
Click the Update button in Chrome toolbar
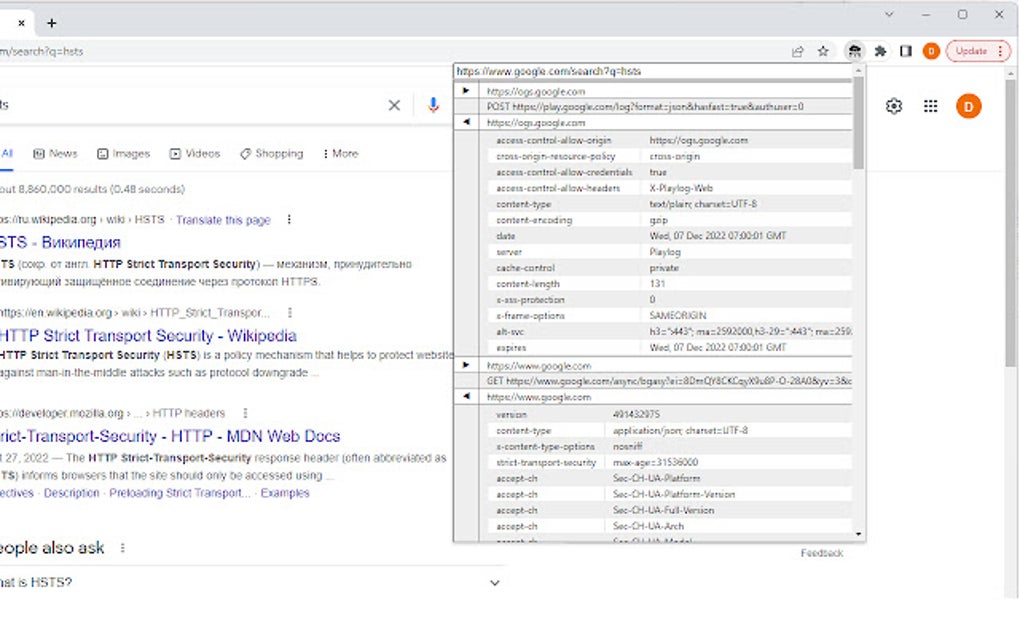[978, 51]
